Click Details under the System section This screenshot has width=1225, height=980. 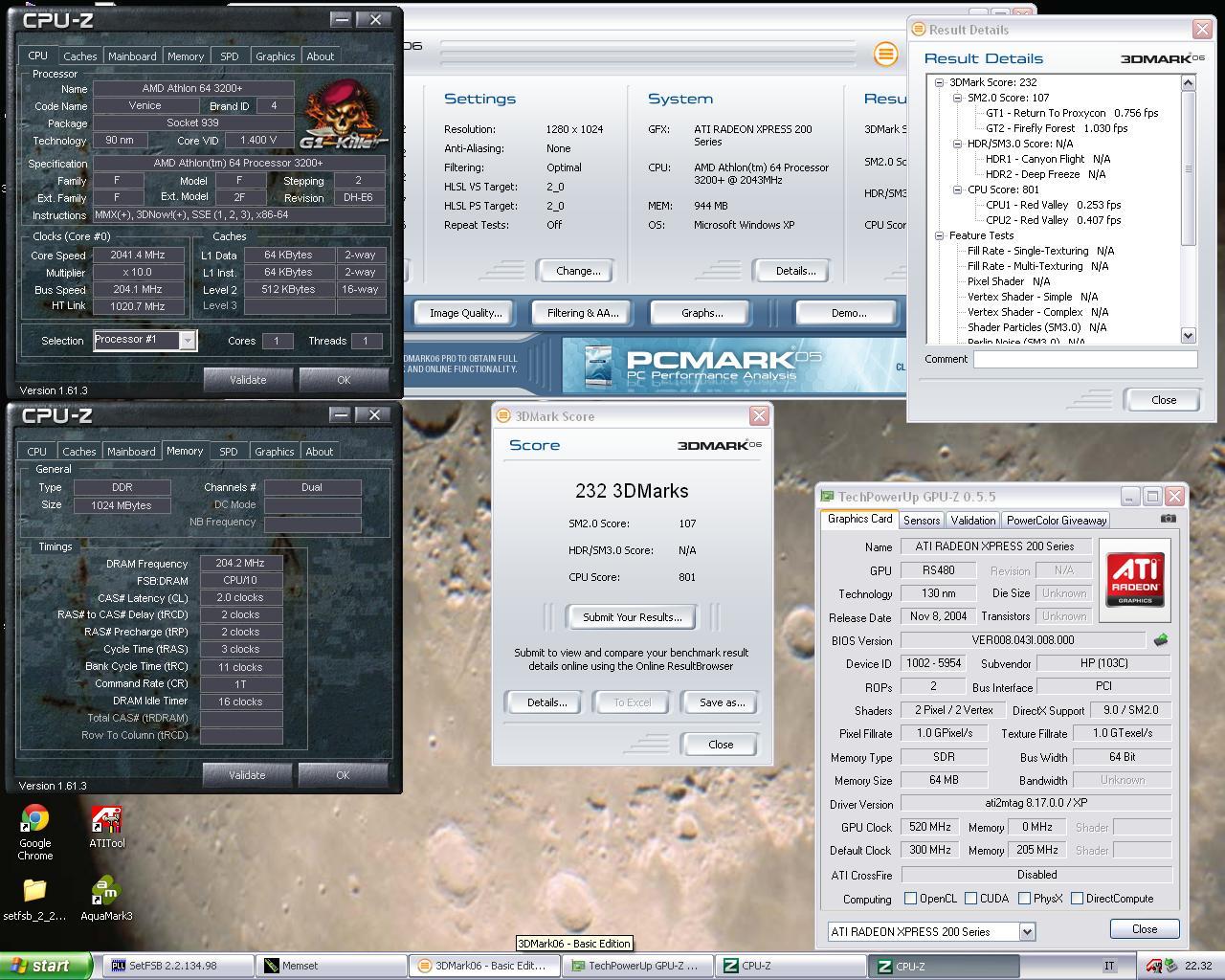(795, 271)
